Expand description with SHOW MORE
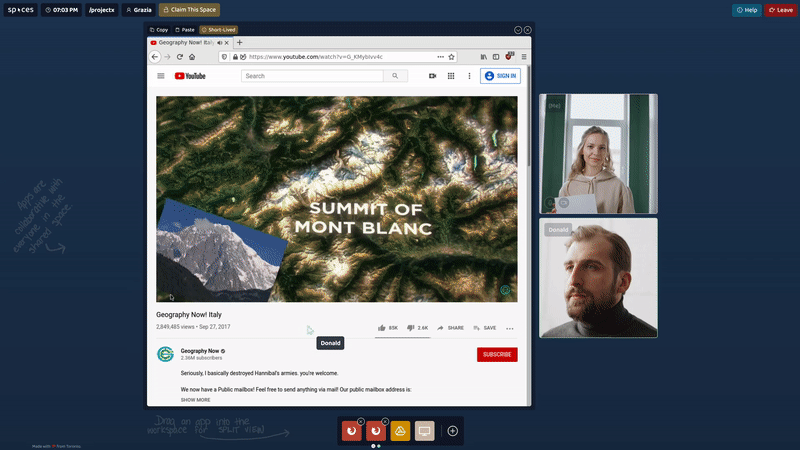 point(195,400)
